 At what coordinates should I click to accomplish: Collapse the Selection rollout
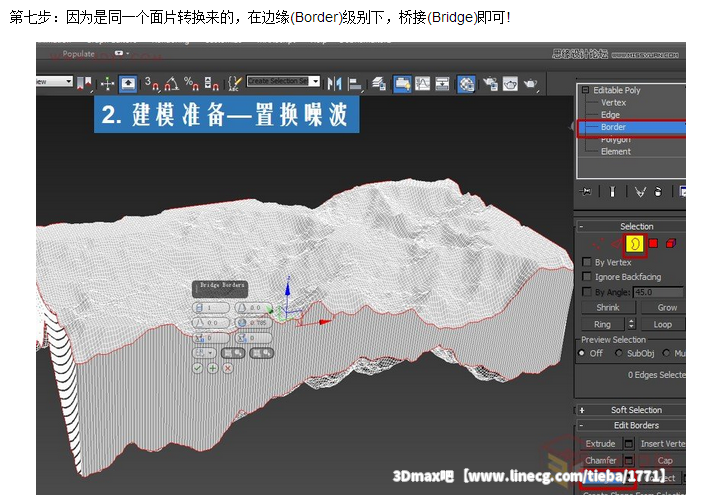pos(581,227)
